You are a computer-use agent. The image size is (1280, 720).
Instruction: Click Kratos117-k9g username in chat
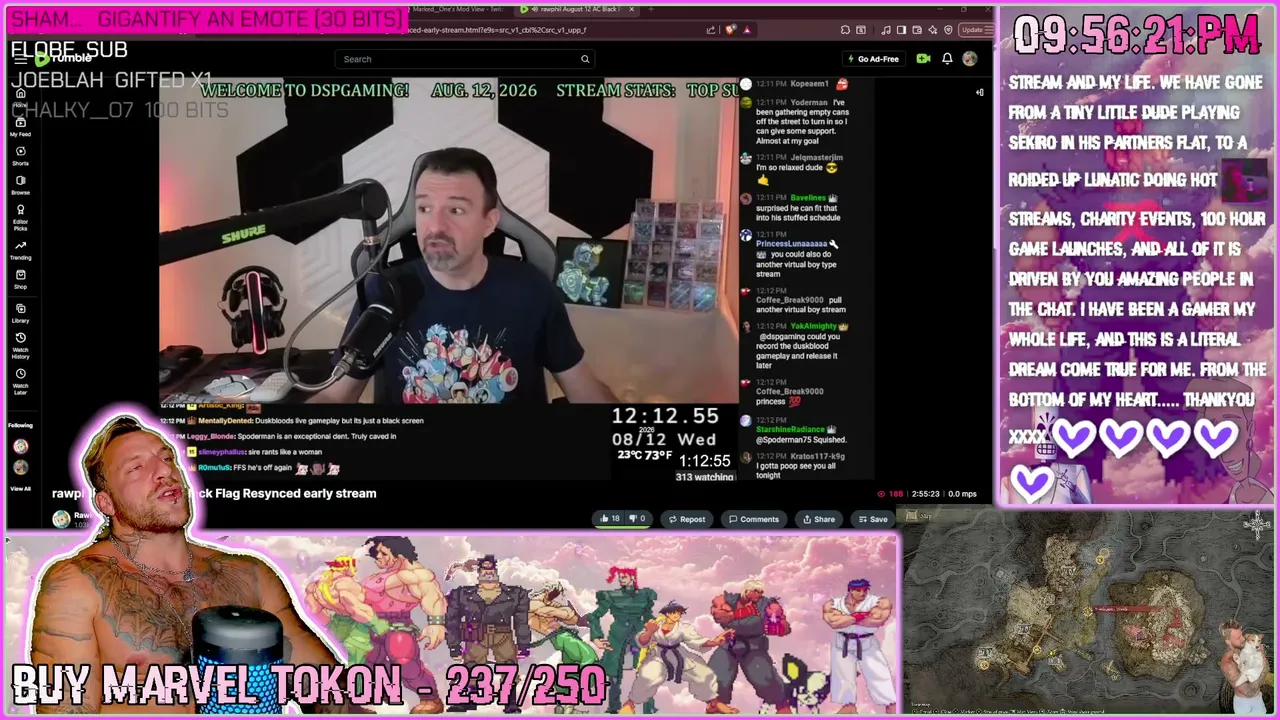(816, 456)
